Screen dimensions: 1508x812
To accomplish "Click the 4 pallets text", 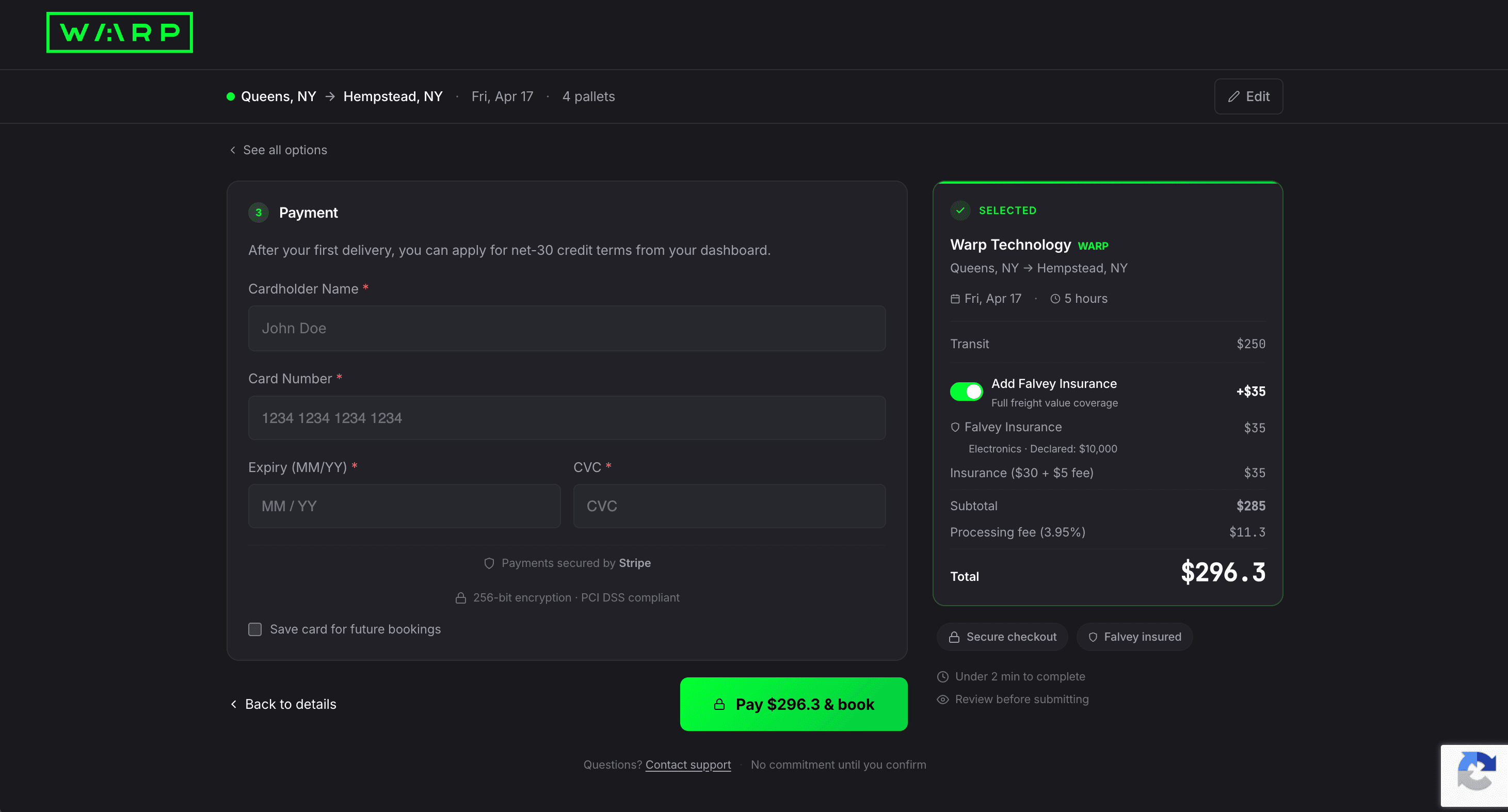I will click(588, 96).
